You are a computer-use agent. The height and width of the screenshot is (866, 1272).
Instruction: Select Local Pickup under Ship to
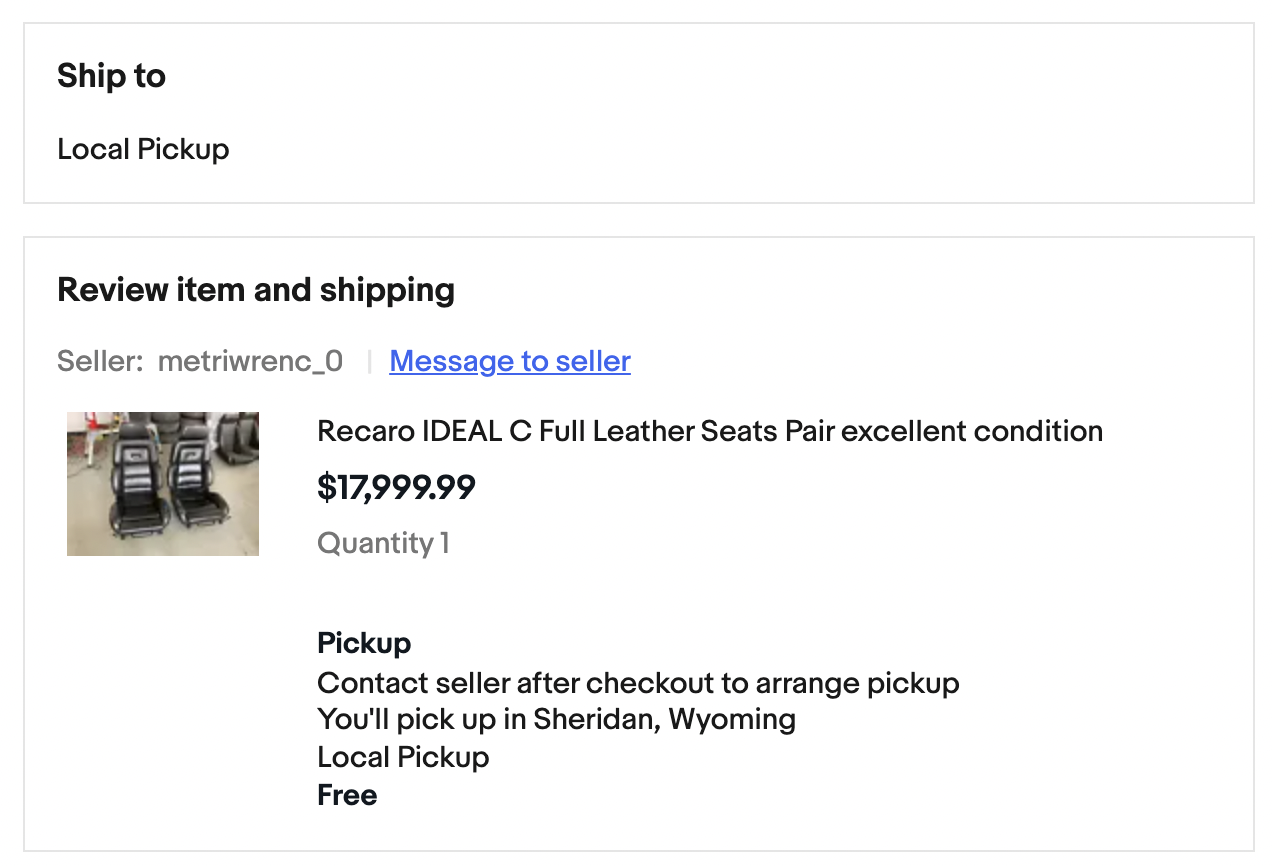click(x=143, y=149)
